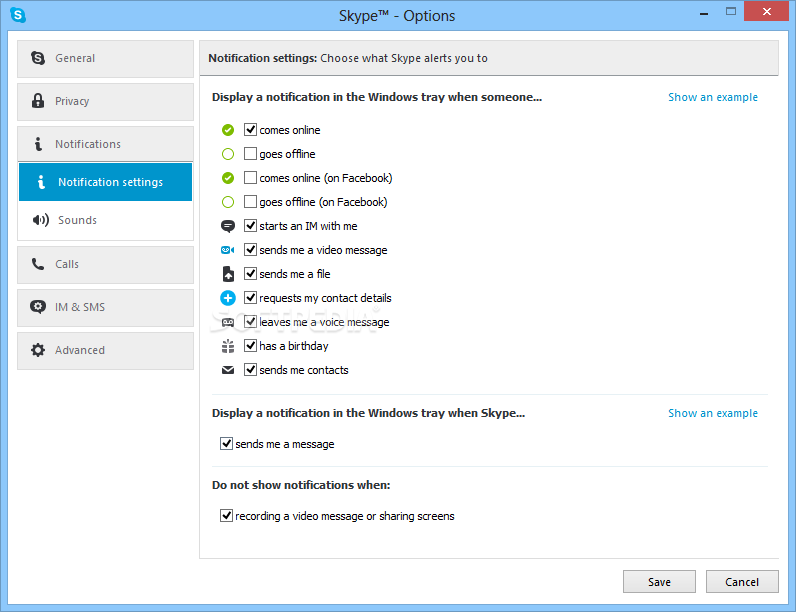The image size is (796, 612).
Task: Click the birthday gift icon
Action: point(228,346)
